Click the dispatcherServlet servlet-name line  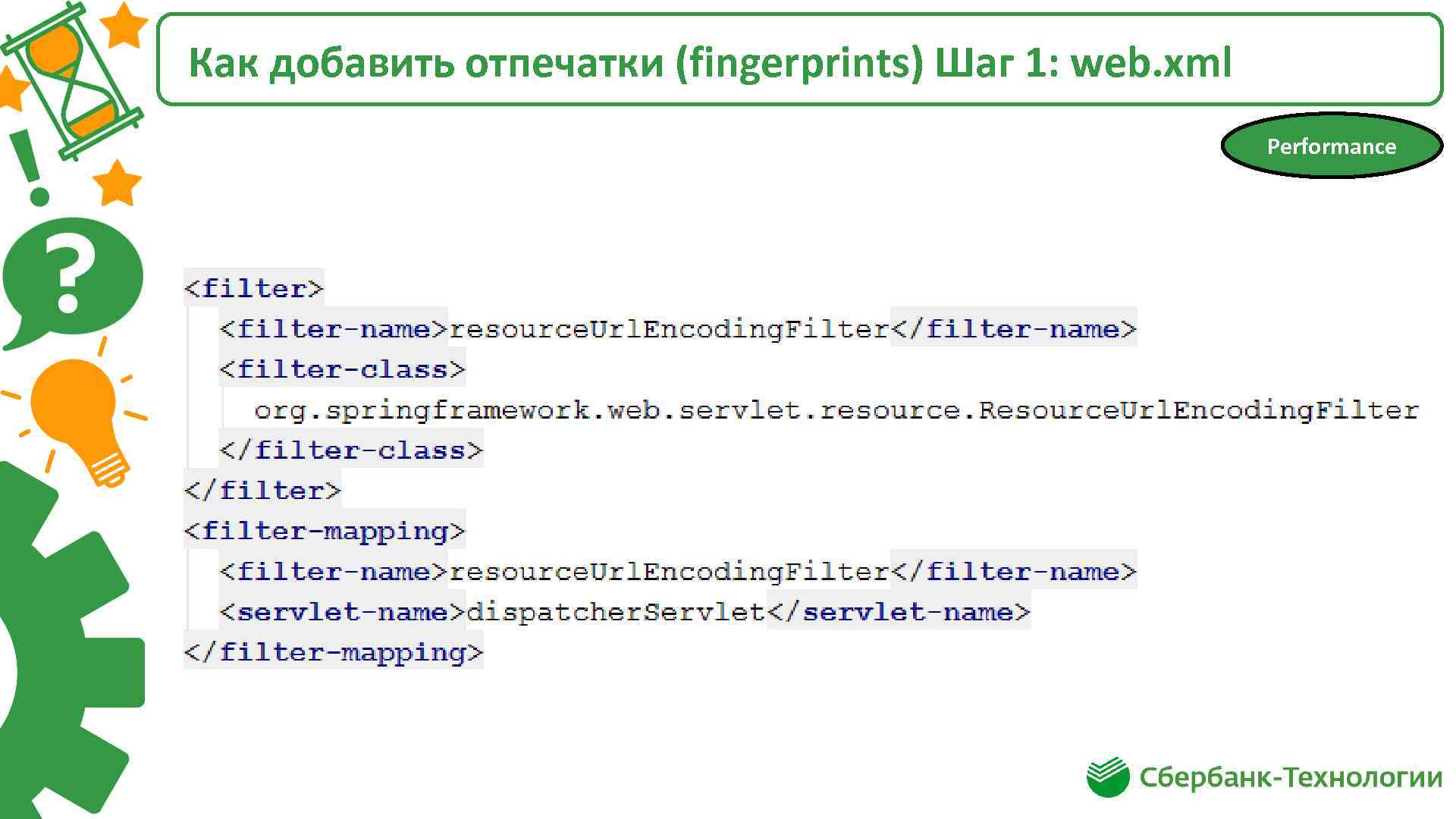[x=624, y=612]
